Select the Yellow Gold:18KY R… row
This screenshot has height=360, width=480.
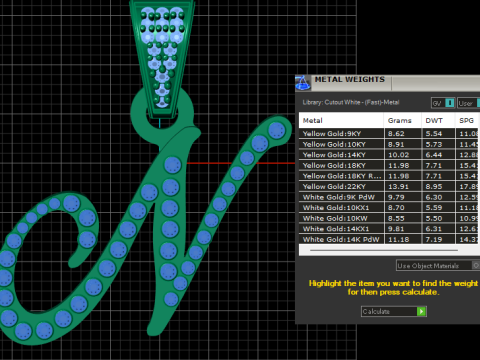pyautogui.click(x=389, y=176)
